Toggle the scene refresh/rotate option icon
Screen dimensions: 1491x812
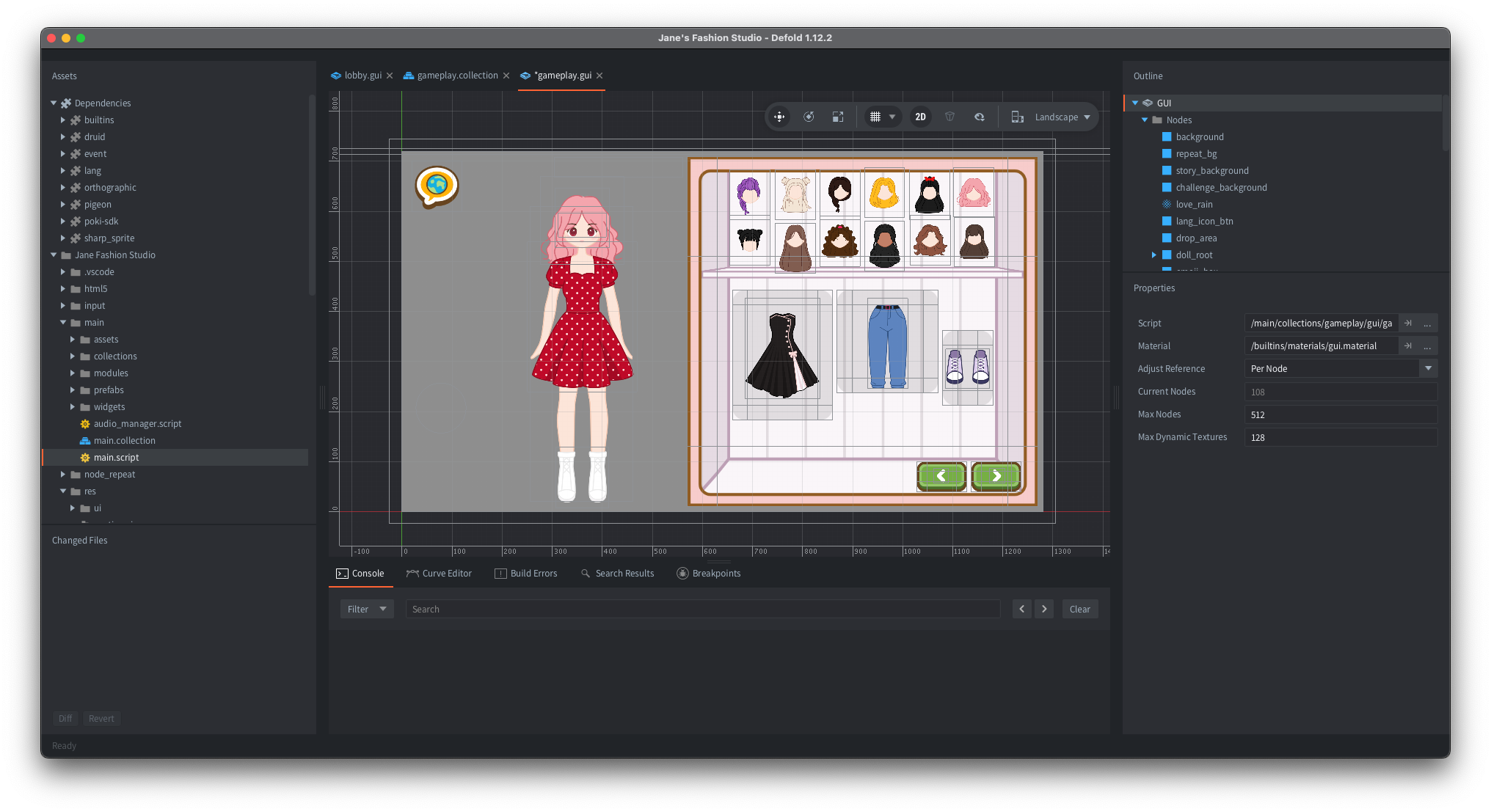tap(980, 116)
